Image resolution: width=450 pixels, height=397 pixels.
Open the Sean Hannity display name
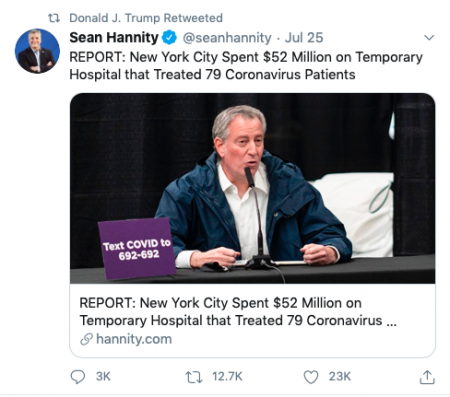click(114, 37)
